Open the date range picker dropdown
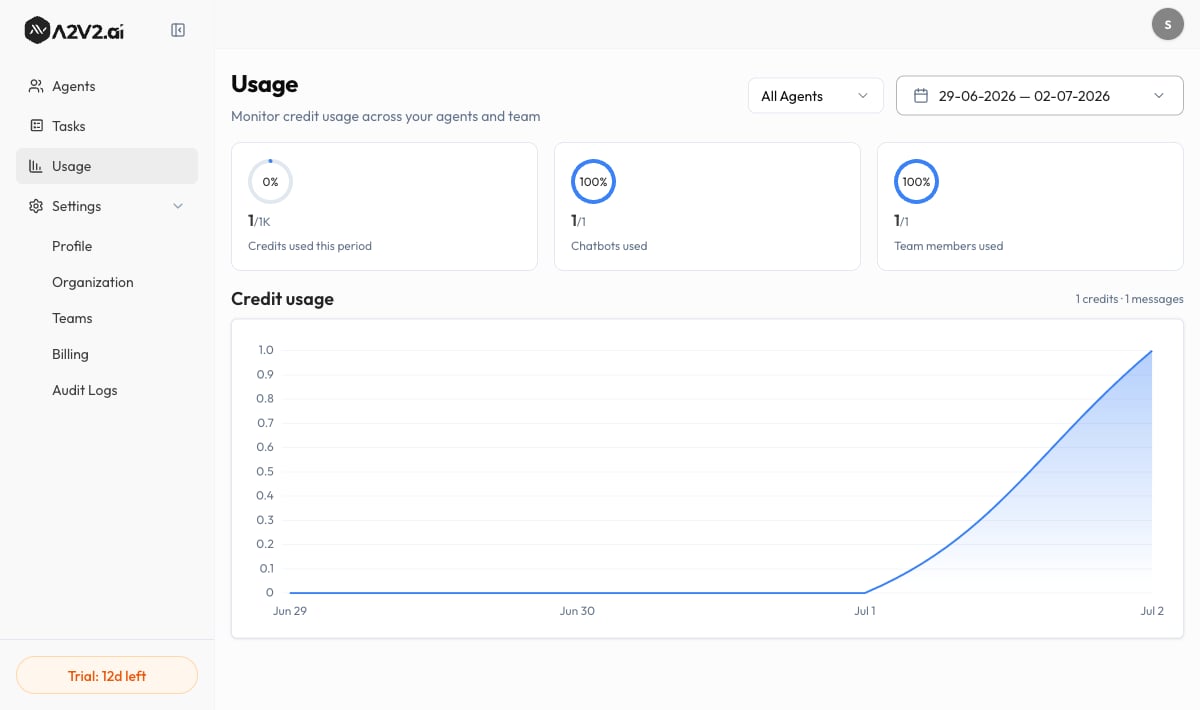1200x710 pixels. 1040,96
